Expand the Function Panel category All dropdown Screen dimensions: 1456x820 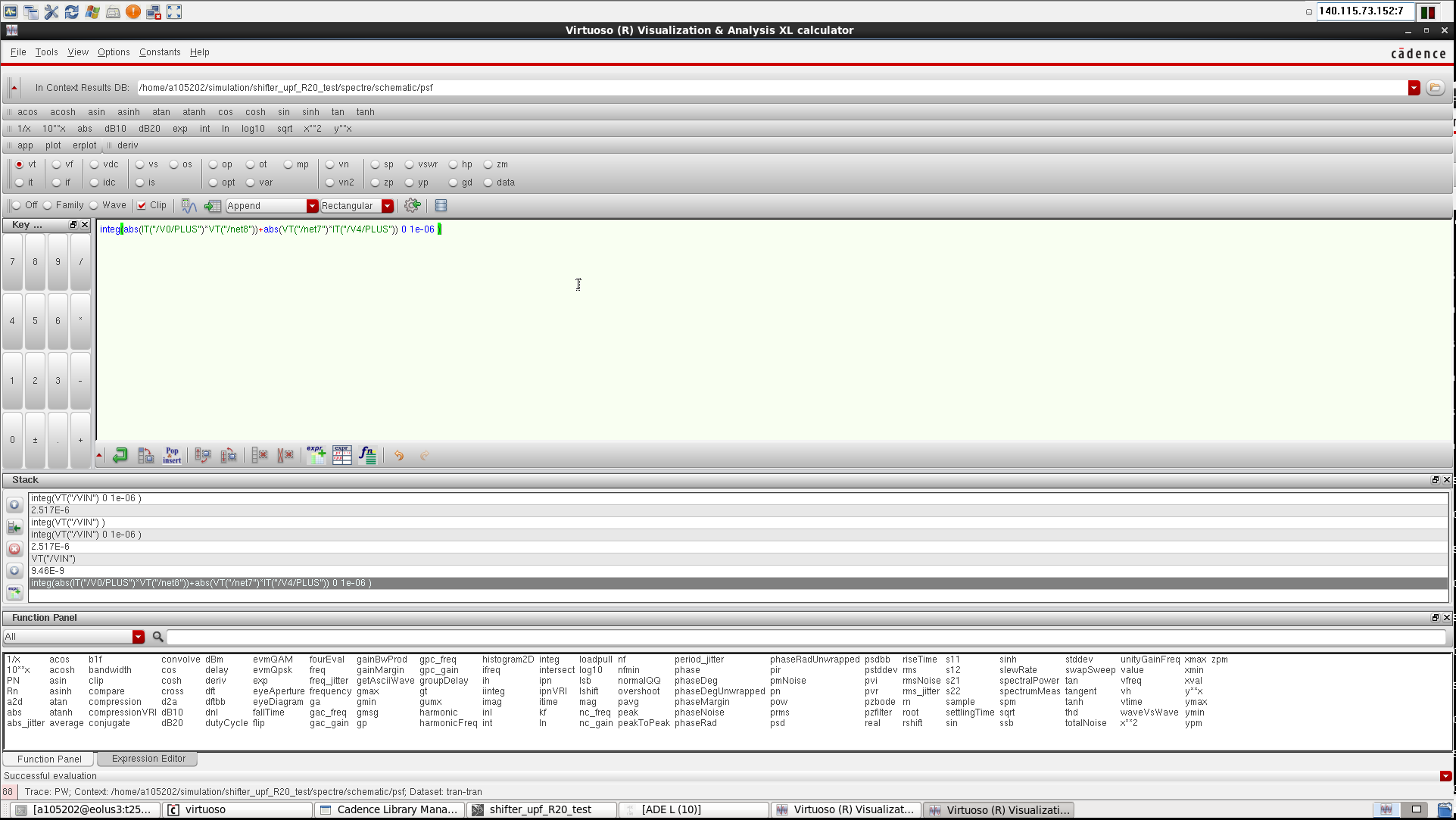(x=139, y=637)
